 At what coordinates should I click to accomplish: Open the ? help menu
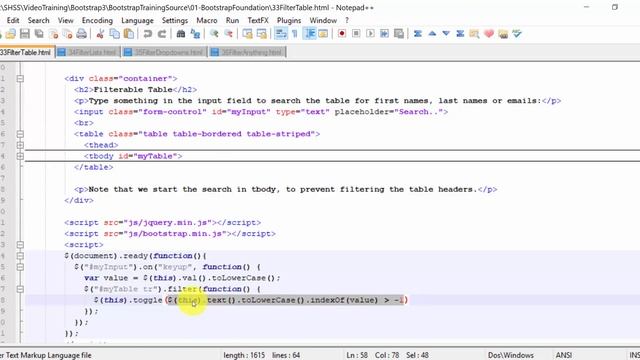tap(347, 20)
